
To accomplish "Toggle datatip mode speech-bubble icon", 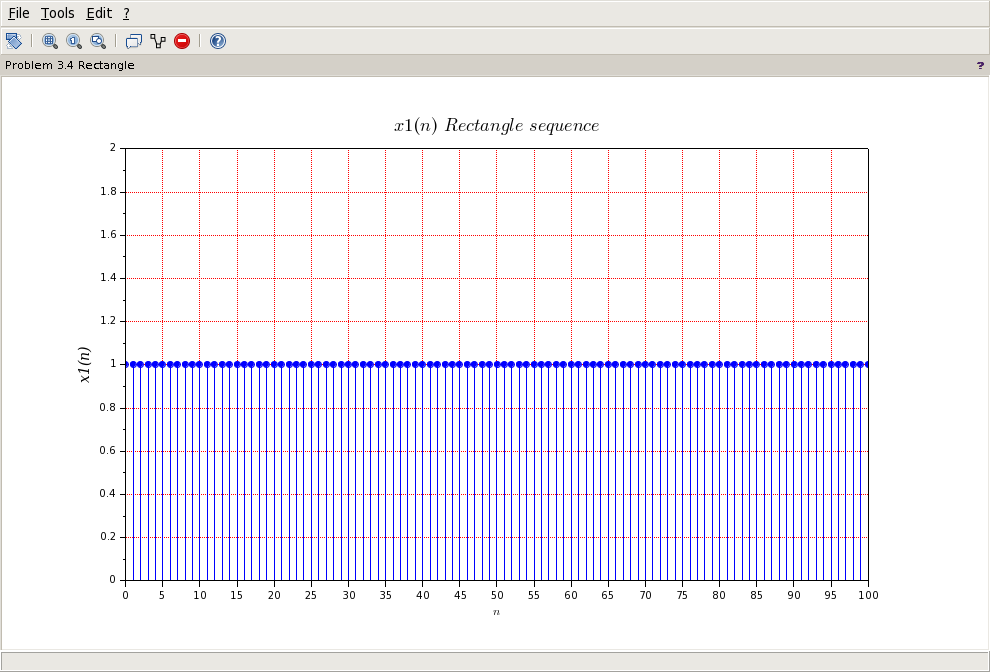I will (x=134, y=41).
